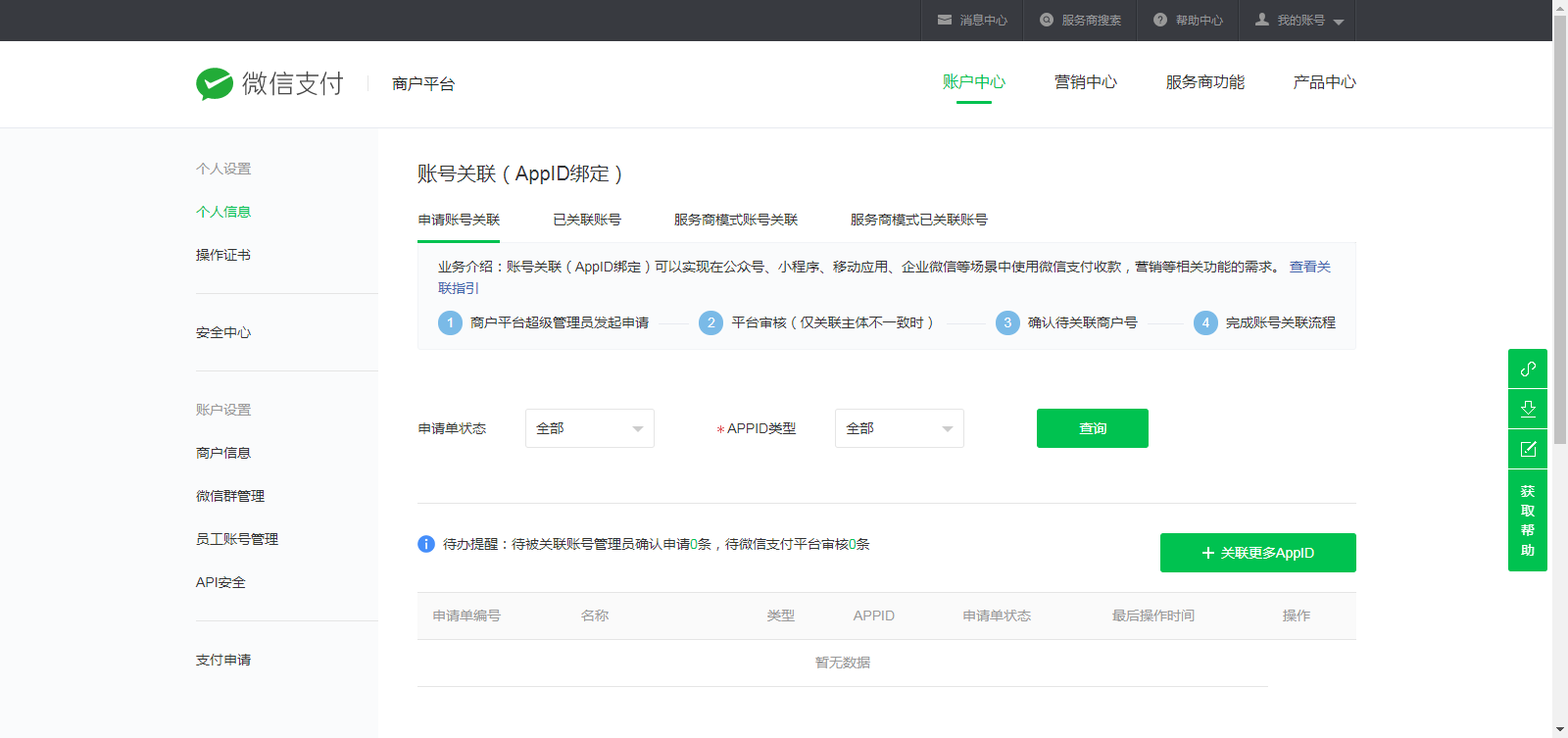Viewport: 1568px width, 738px height.
Task: Select 支付申请 in sidebar
Action: 223,660
